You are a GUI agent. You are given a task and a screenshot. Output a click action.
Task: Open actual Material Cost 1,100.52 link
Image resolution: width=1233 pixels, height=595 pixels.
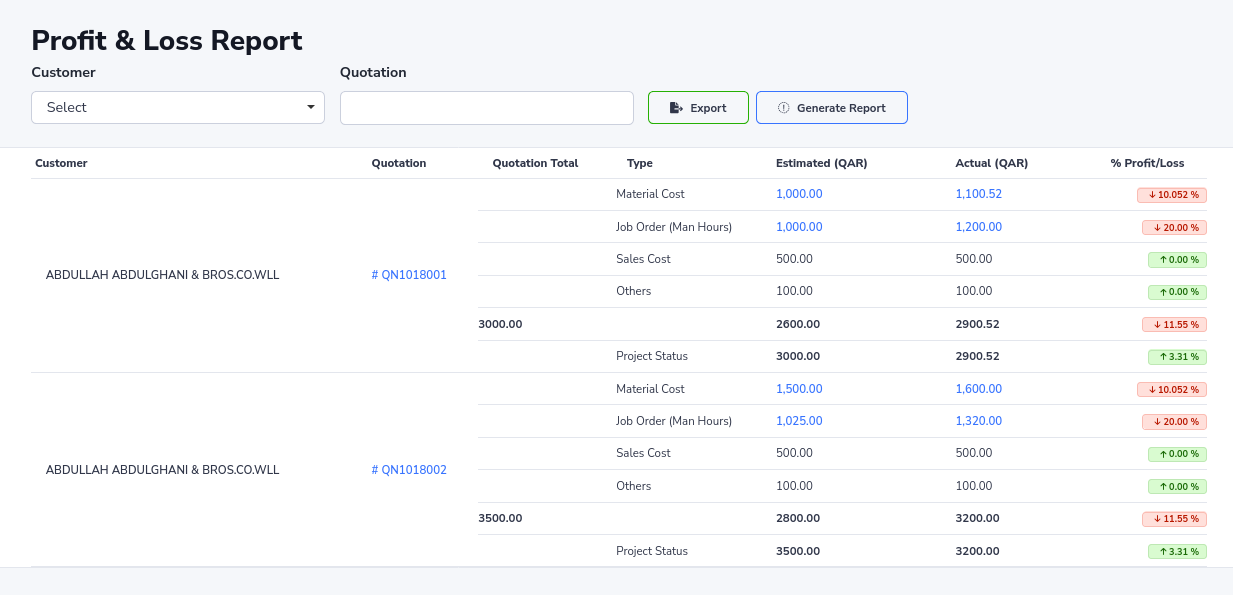[x=979, y=194]
